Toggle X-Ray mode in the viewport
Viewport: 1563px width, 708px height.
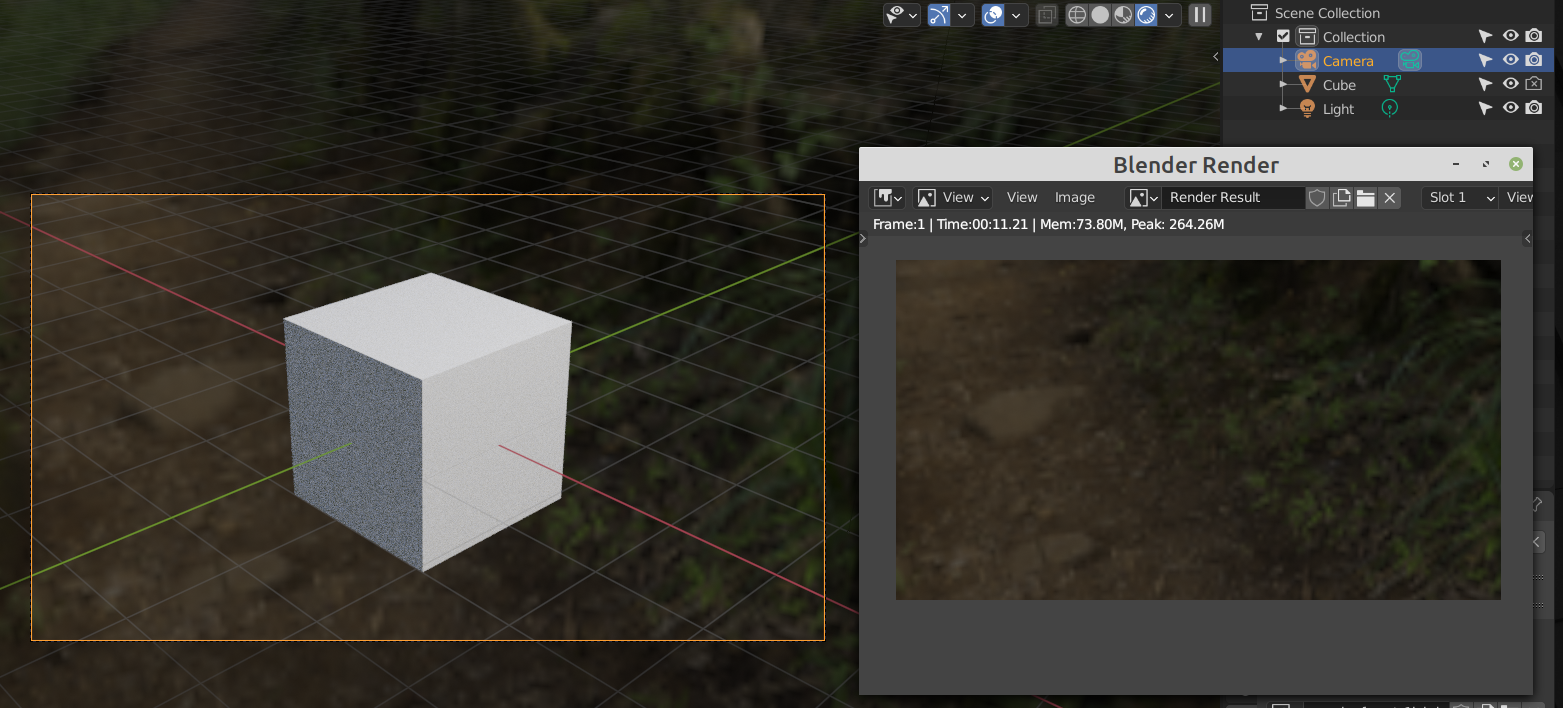pyautogui.click(x=1046, y=14)
